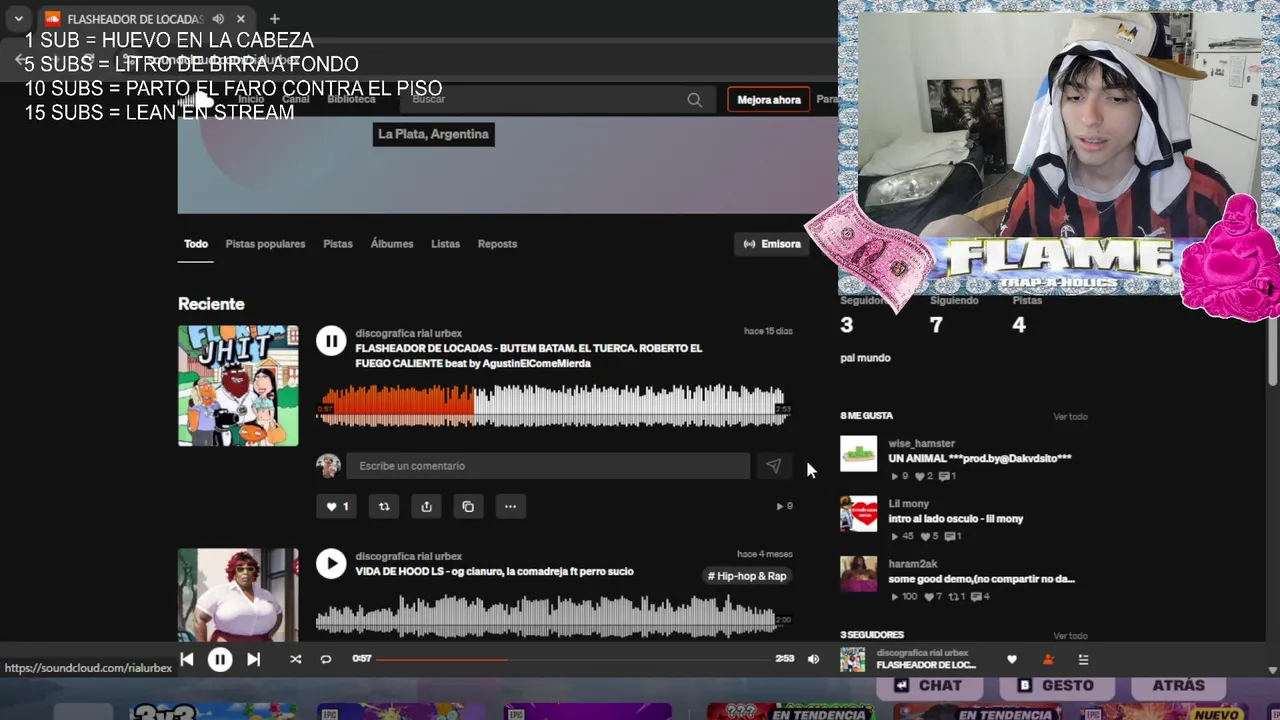The width and height of the screenshot is (1280, 720).
Task: Open 'intro al lado osculo - lil mony' track
Action: [955, 519]
